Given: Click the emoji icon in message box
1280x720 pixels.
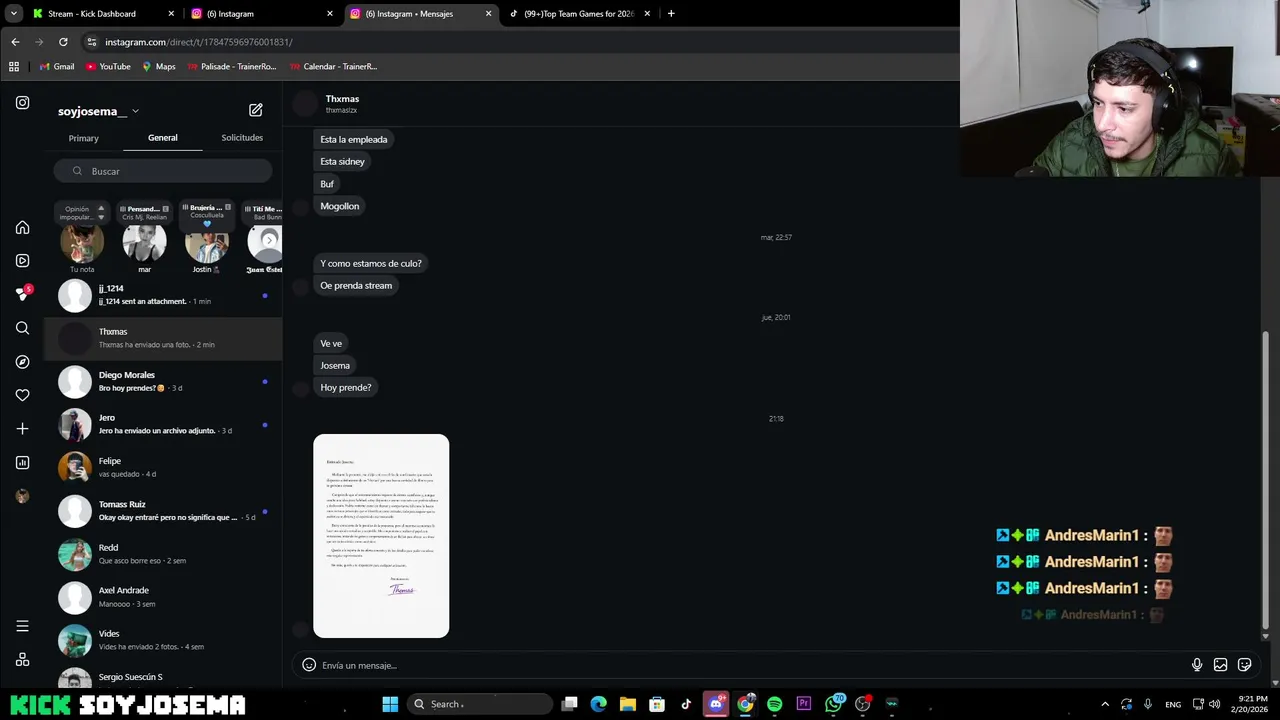Looking at the screenshot, I should coord(309,665).
